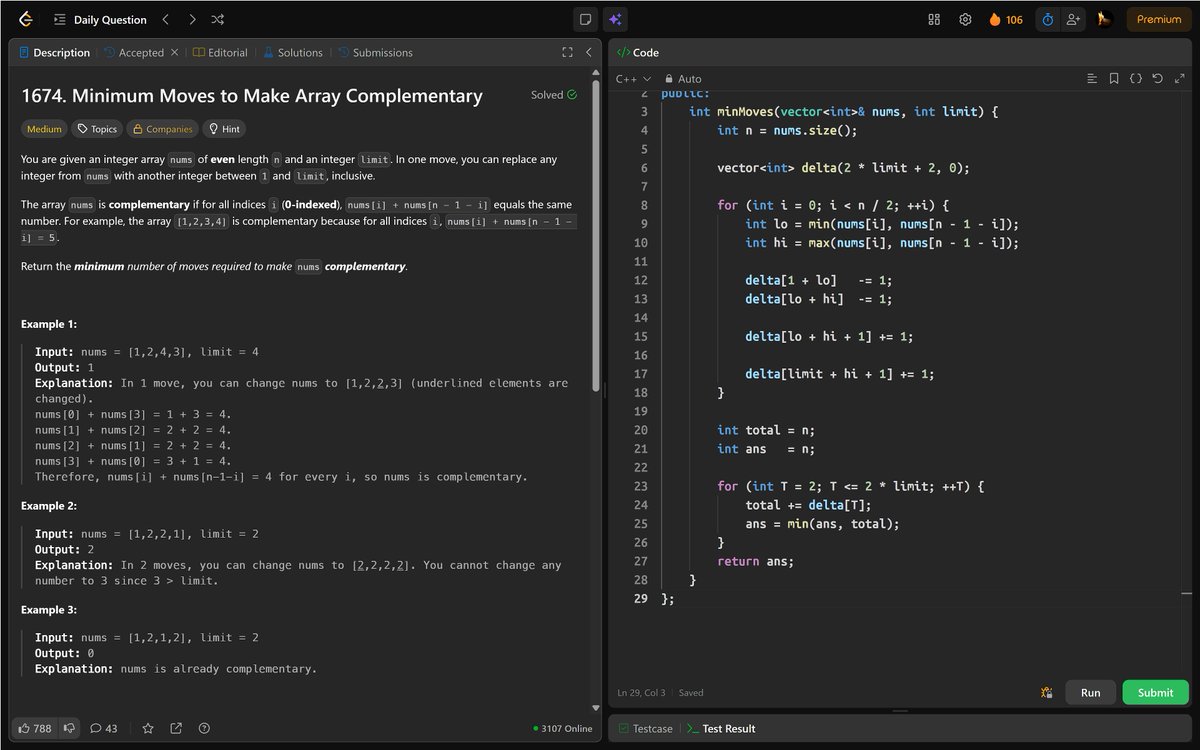Image resolution: width=1200 pixels, height=750 pixels.
Task: Open the LeetCode logo home link
Action: tap(26, 19)
